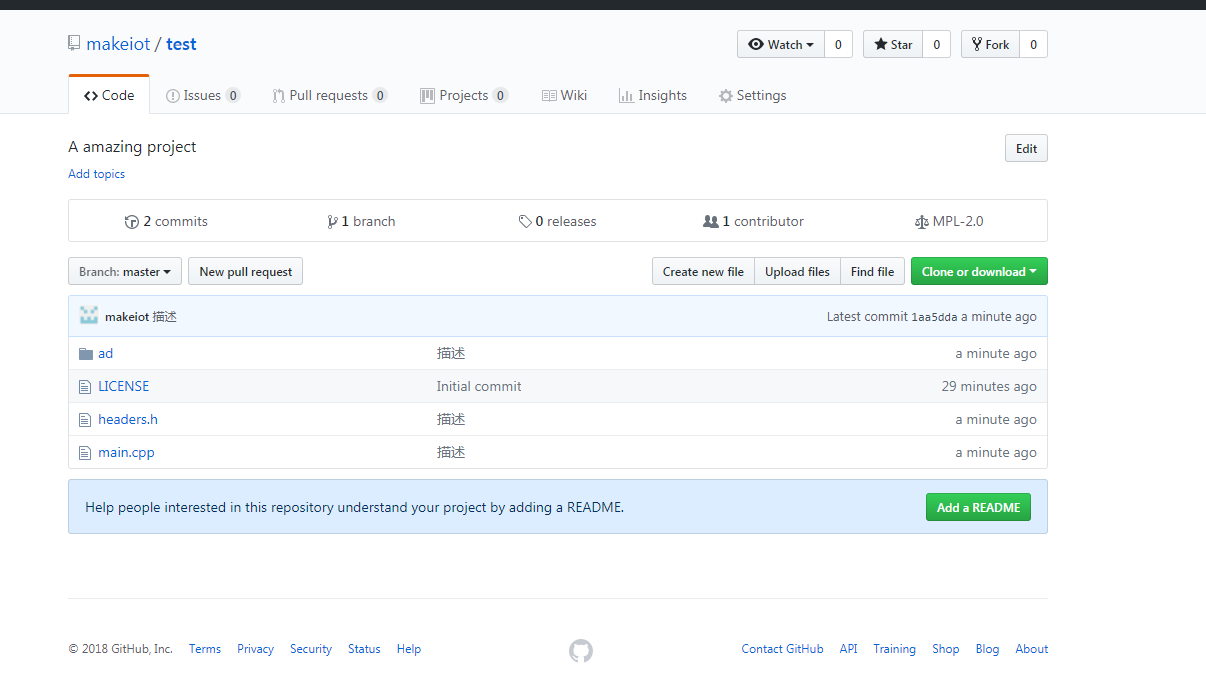This screenshot has width=1206, height=690.
Task: View the Insights tab
Action: [x=652, y=96]
